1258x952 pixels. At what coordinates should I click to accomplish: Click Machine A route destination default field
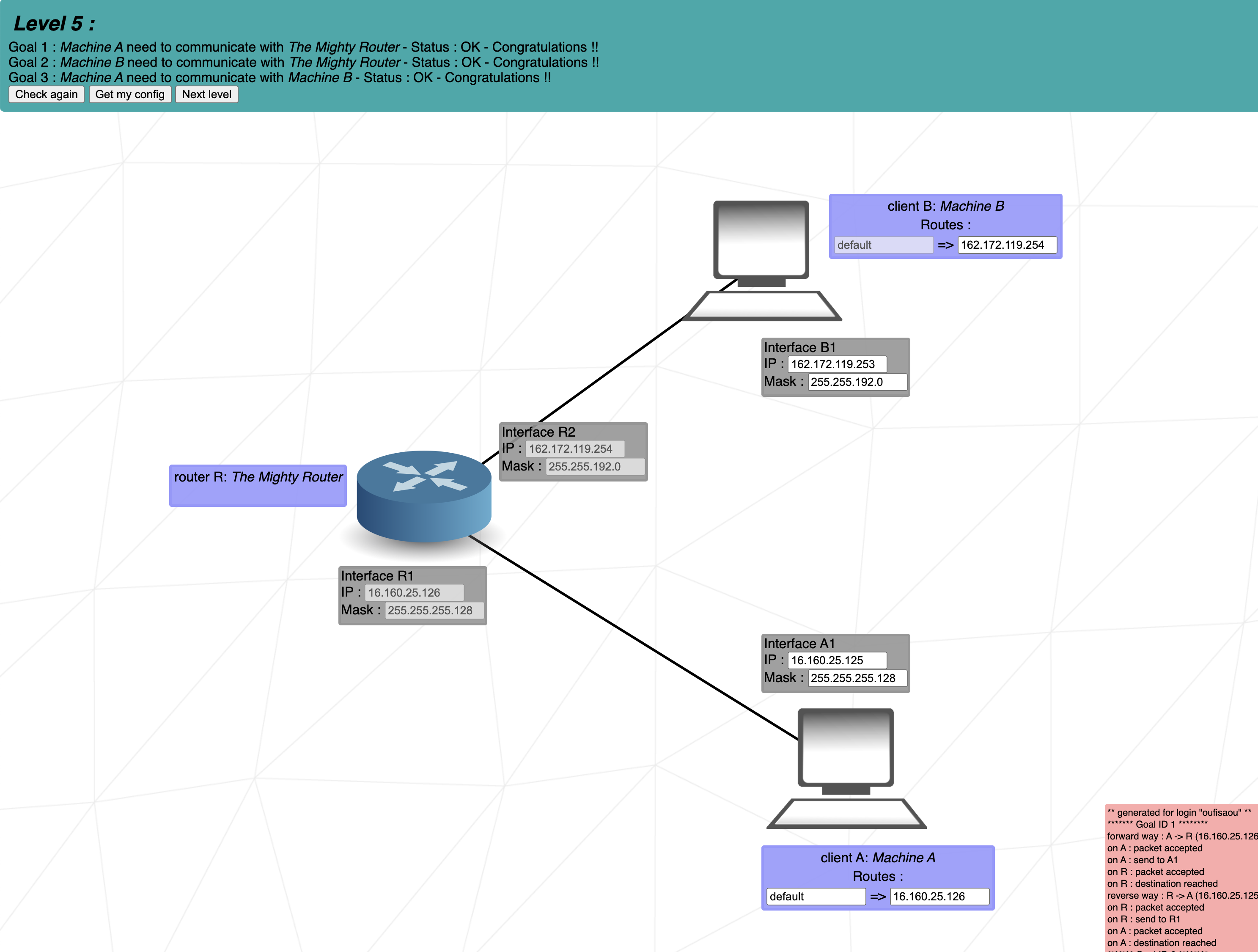click(816, 897)
